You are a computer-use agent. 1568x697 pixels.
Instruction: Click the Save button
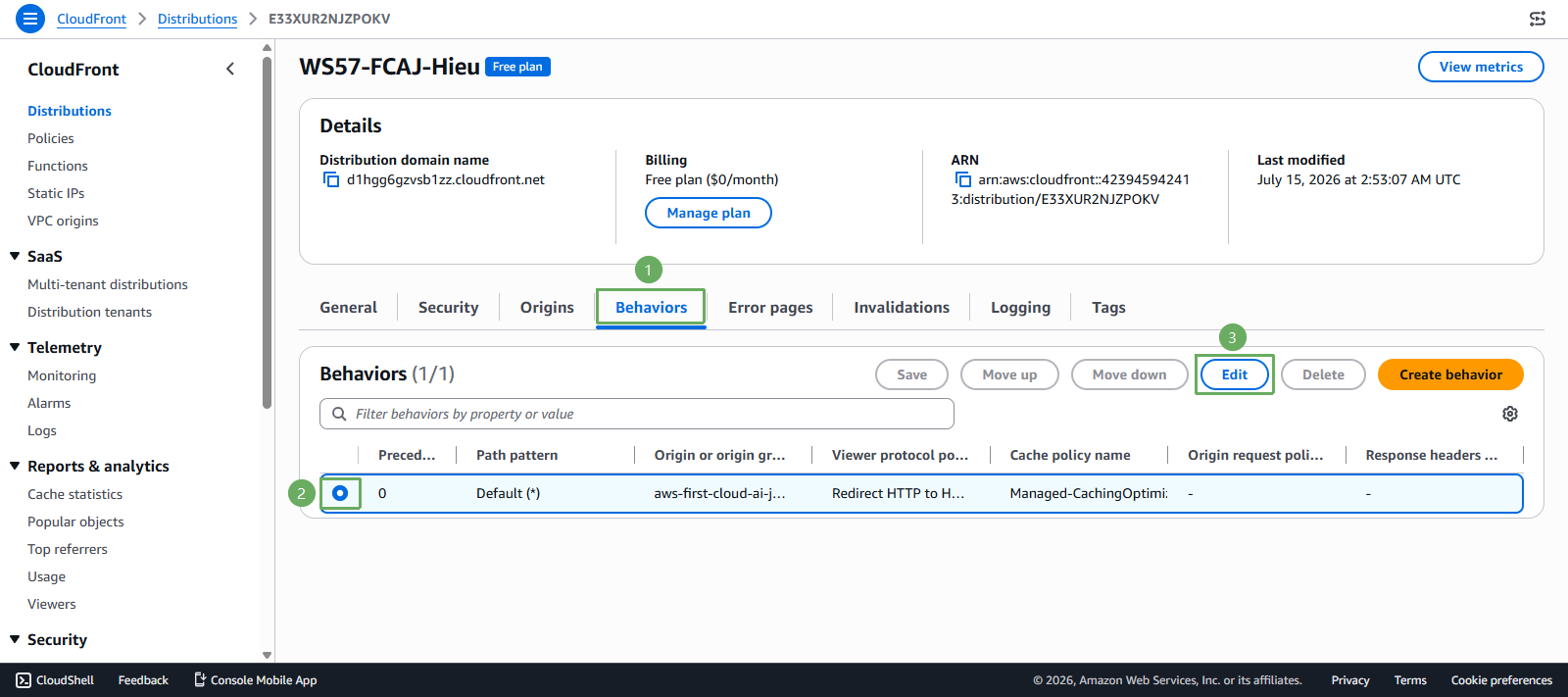coord(911,374)
